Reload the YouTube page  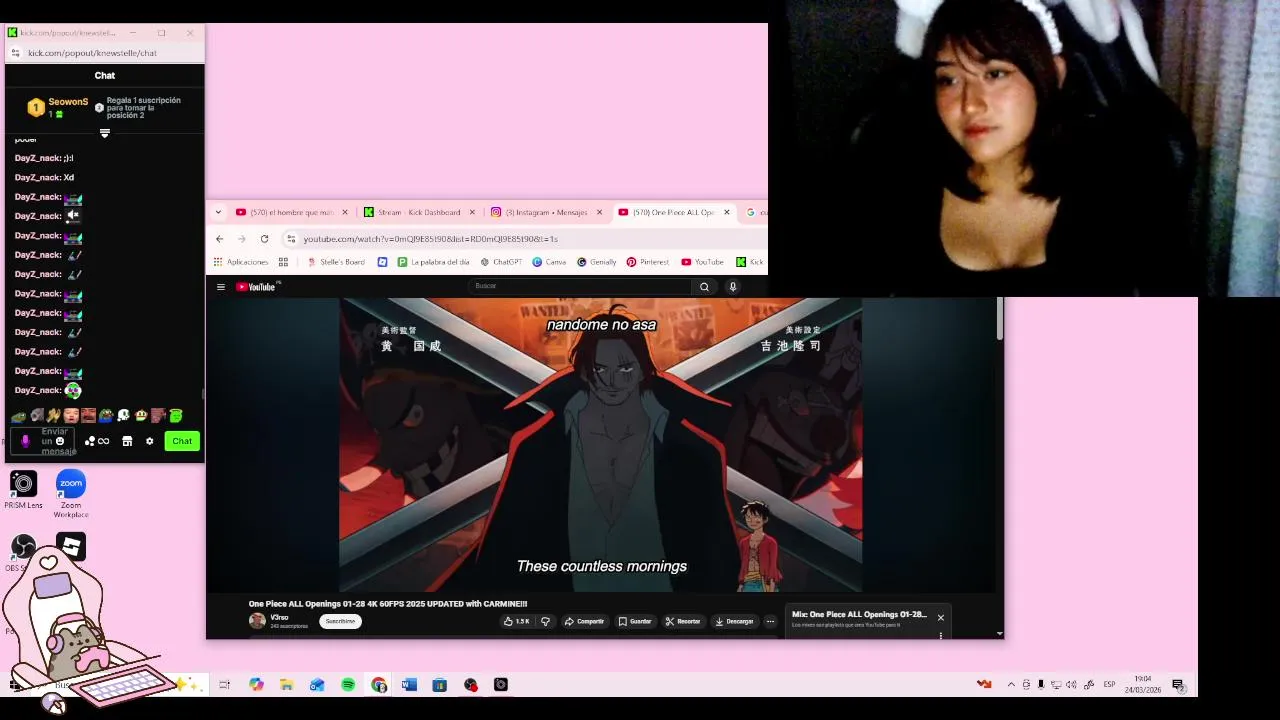(x=264, y=239)
